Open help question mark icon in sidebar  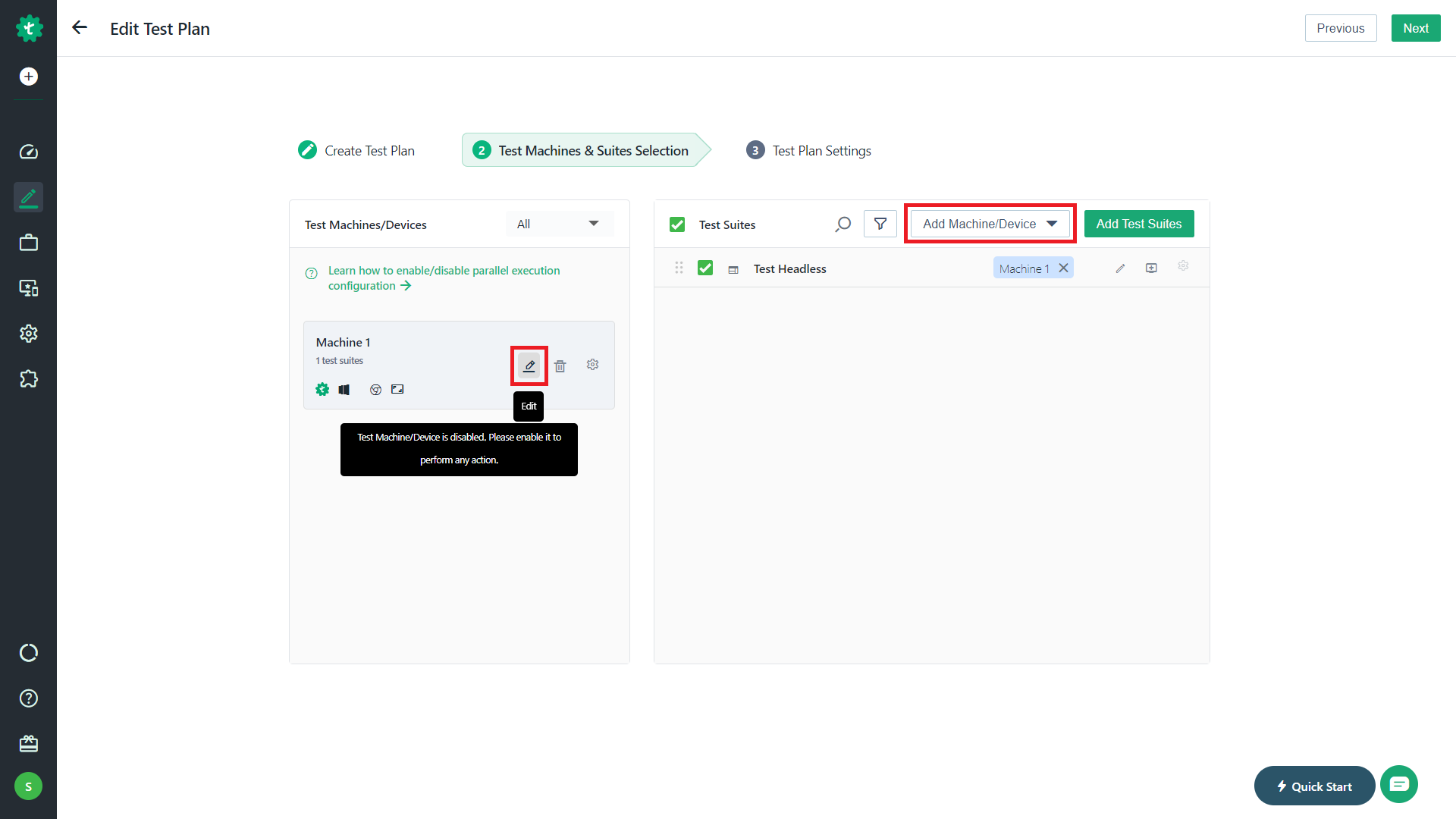click(x=28, y=698)
